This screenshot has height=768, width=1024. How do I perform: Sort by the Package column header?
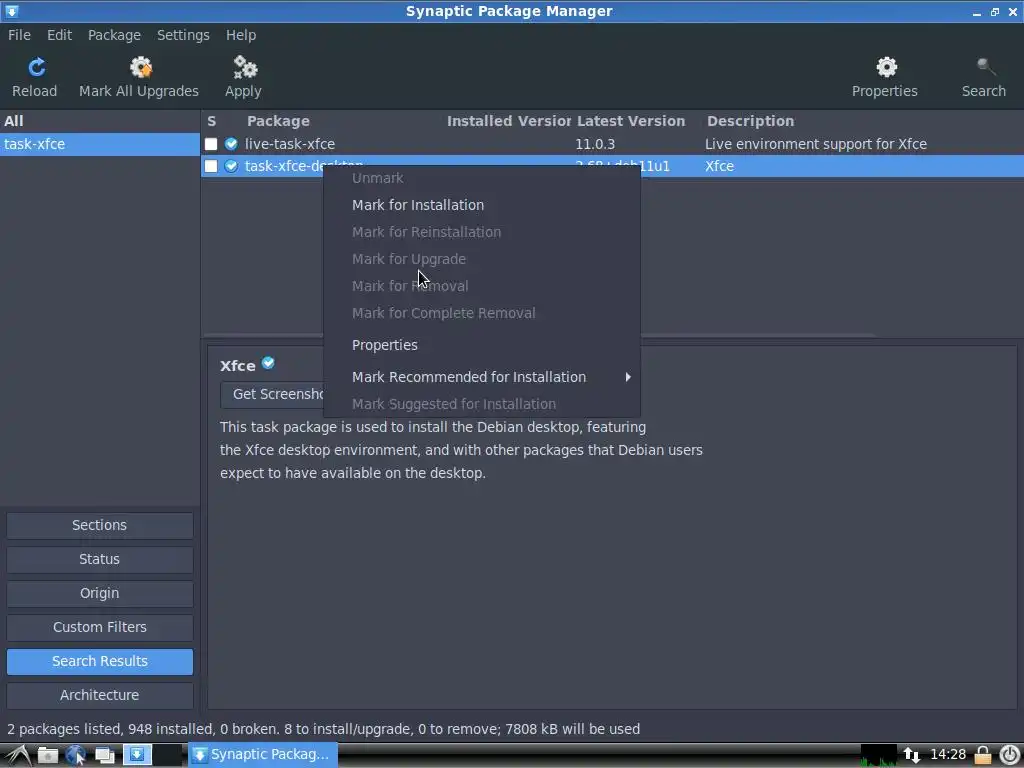click(x=278, y=121)
